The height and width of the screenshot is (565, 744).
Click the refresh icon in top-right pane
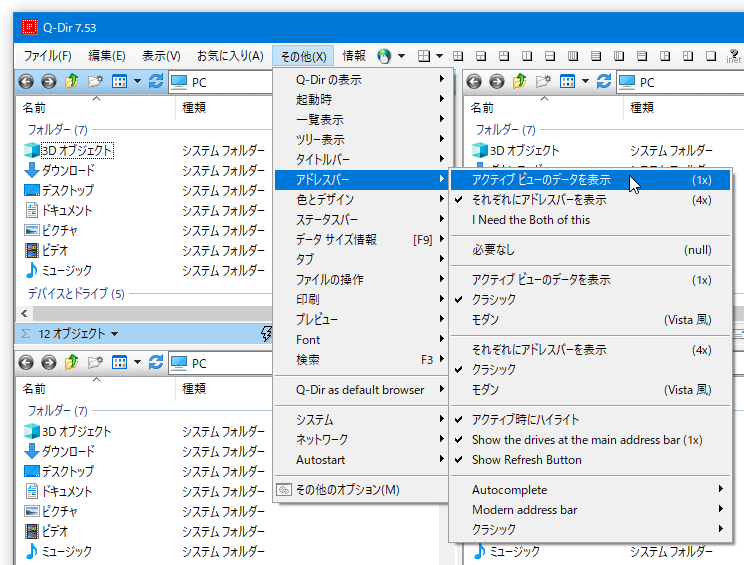604,82
